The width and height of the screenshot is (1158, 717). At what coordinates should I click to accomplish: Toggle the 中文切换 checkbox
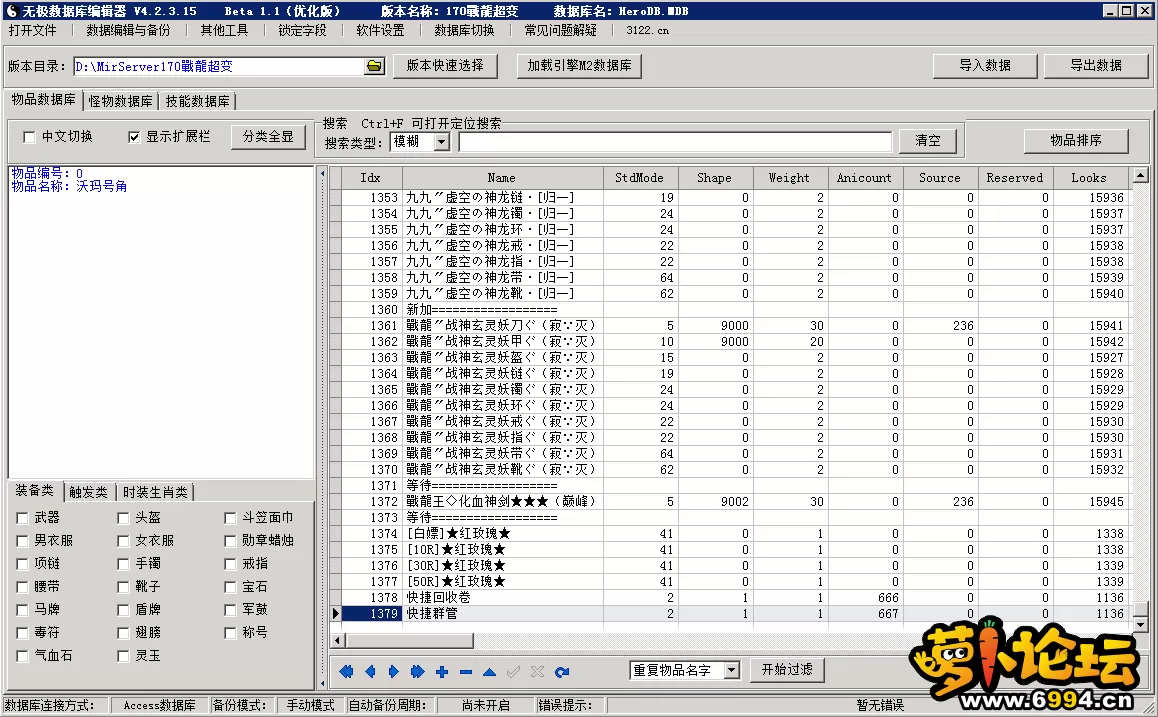(x=30, y=137)
